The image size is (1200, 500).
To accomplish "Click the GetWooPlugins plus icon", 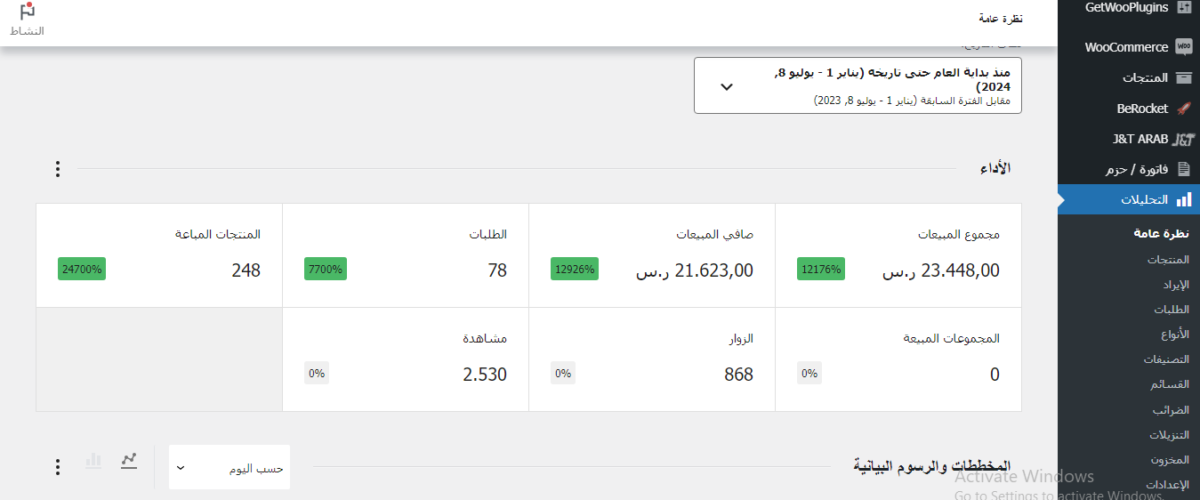I will coord(1184,8).
